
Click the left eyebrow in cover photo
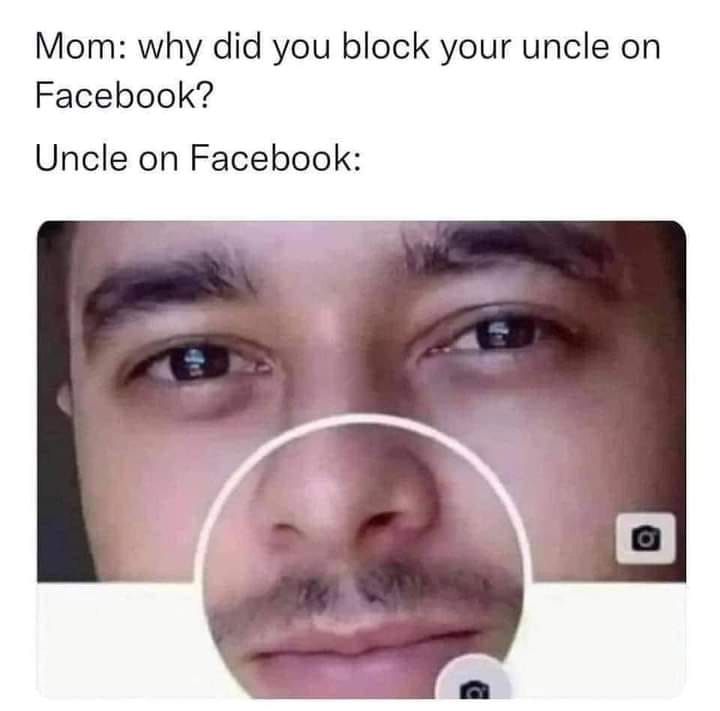point(168,285)
